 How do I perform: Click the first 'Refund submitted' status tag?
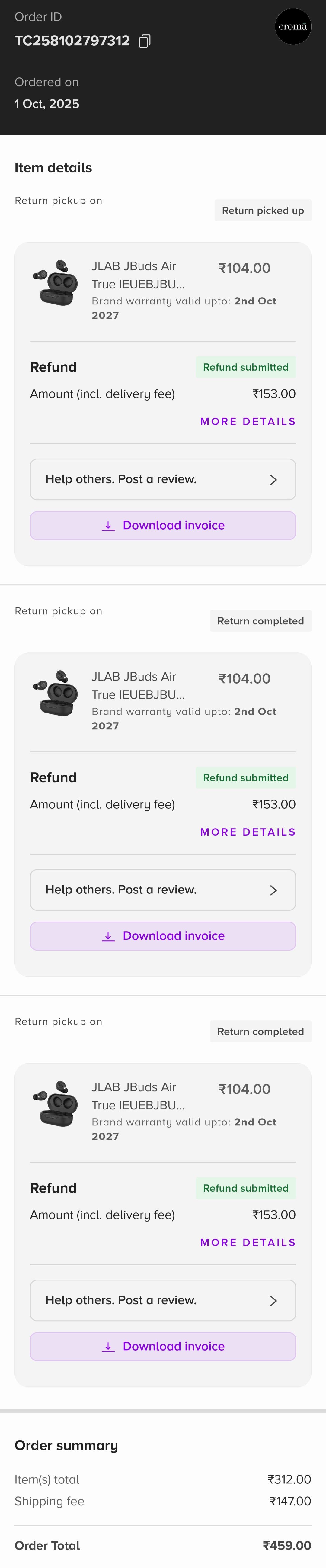pos(246,367)
